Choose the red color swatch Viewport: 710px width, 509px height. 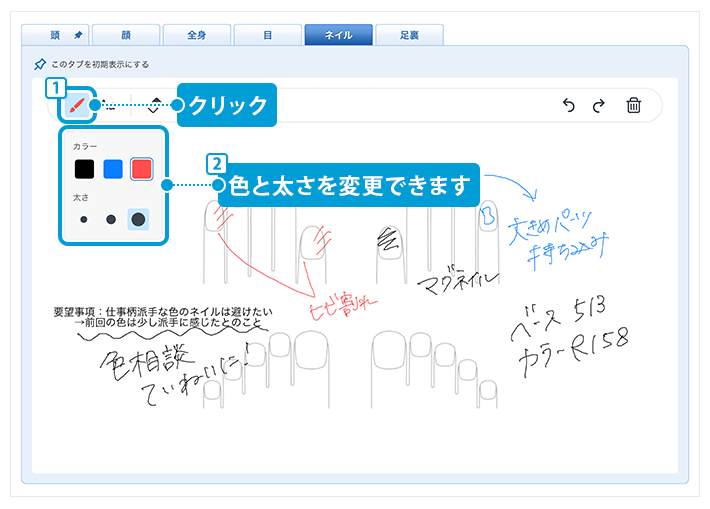click(141, 169)
